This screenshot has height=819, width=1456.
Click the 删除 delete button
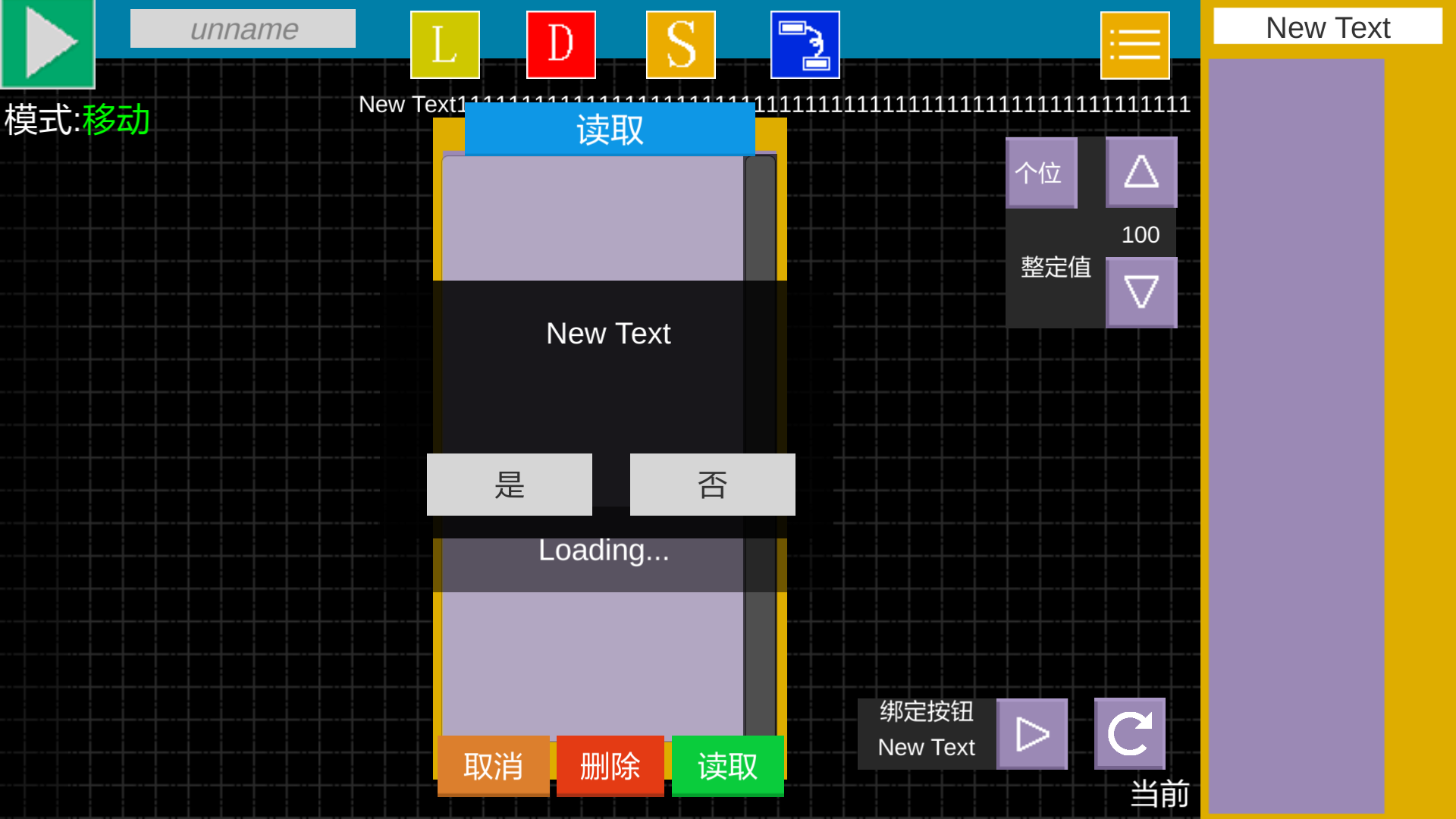pyautogui.click(x=609, y=765)
